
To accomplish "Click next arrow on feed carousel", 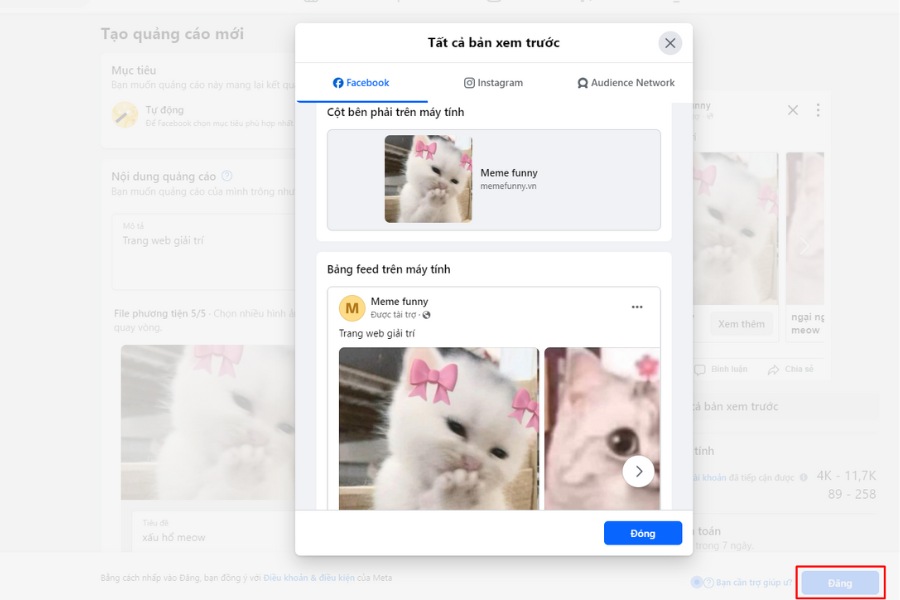I will tap(638, 471).
